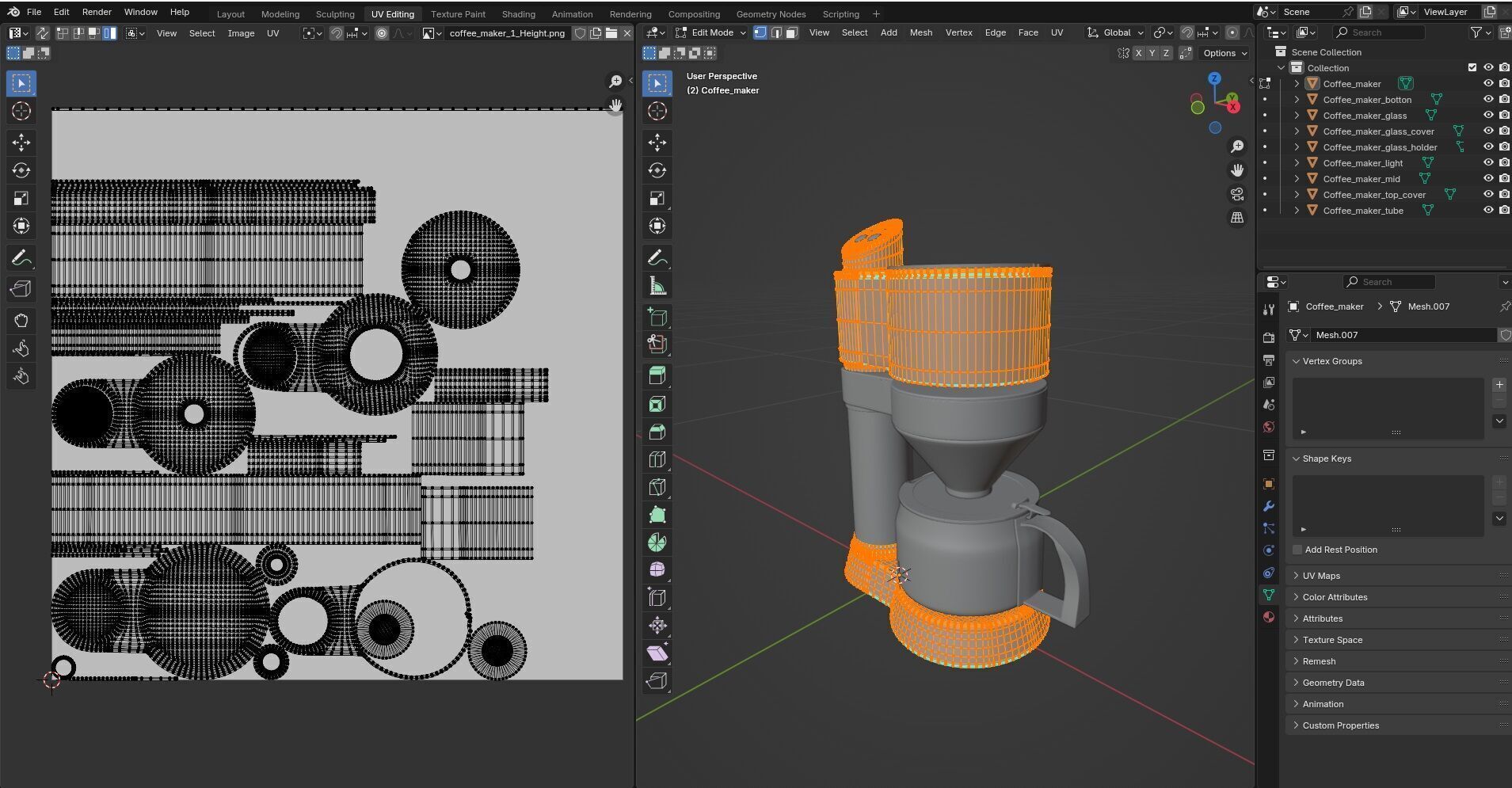Viewport: 1512px width, 788px height.
Task: Select the Relax tool in UV editor
Action: click(x=21, y=348)
